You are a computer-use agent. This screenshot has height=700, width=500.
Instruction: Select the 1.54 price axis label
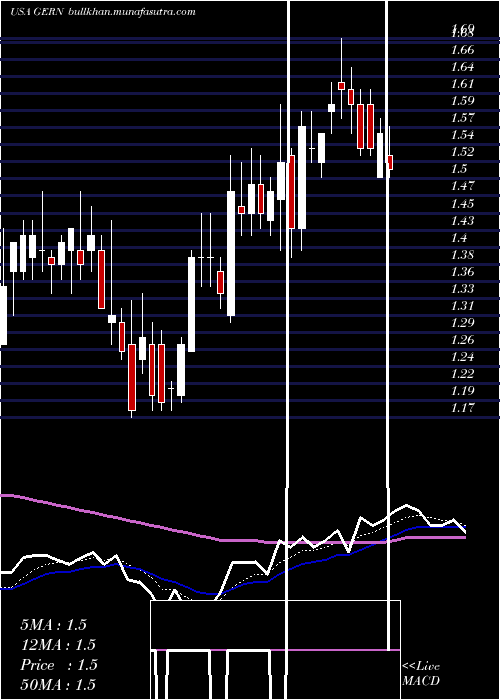coord(462,135)
